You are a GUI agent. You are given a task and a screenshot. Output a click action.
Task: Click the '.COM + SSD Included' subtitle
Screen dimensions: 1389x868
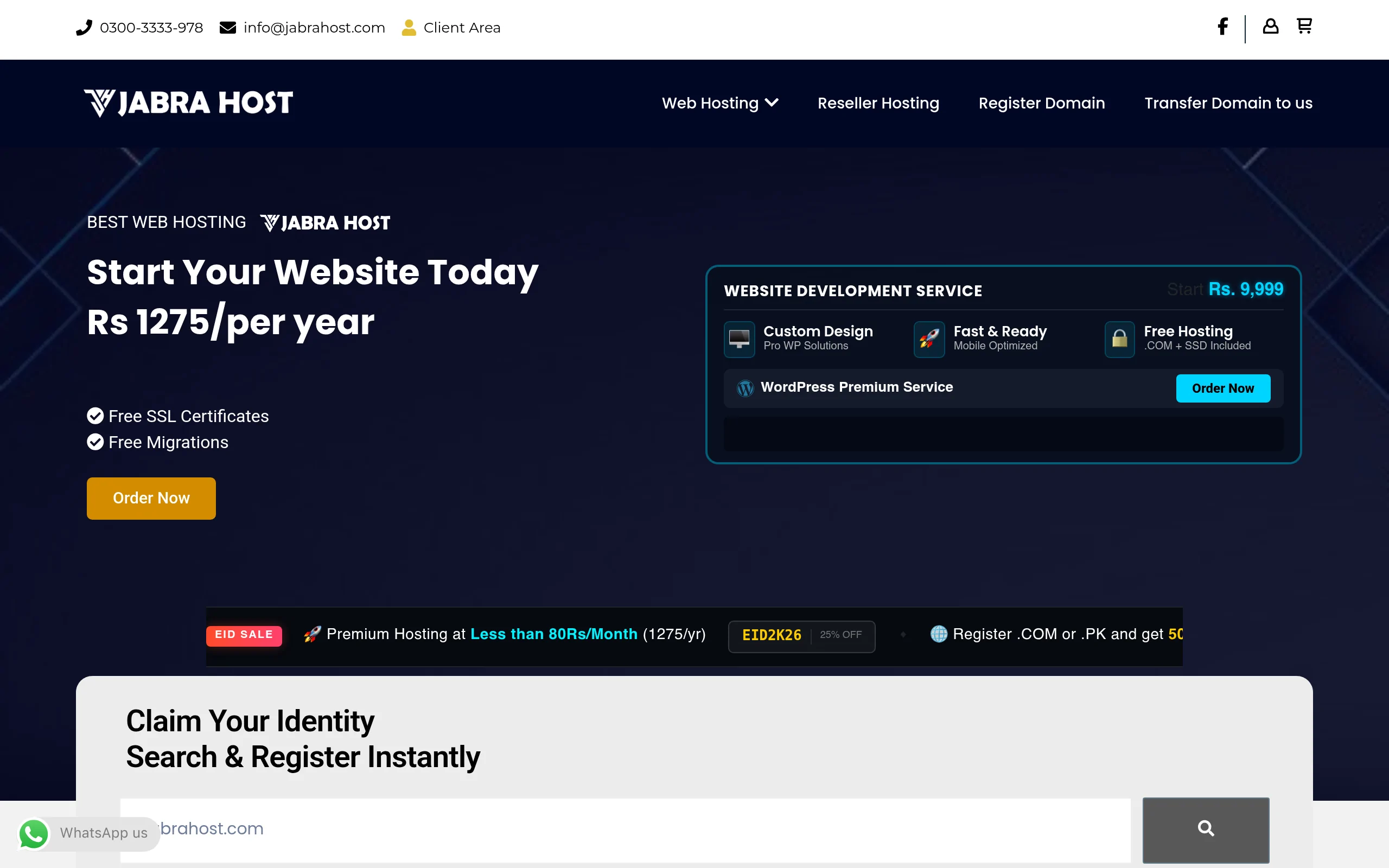(x=1197, y=346)
